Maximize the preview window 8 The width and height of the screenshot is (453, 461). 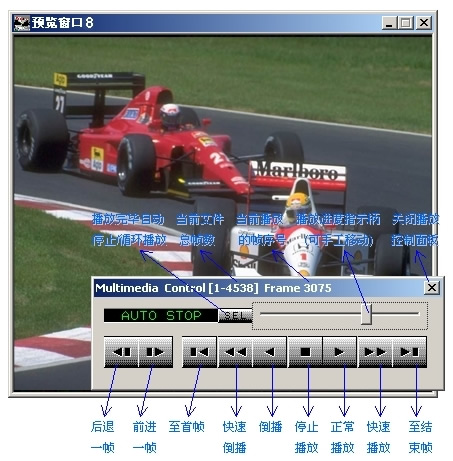406,23
